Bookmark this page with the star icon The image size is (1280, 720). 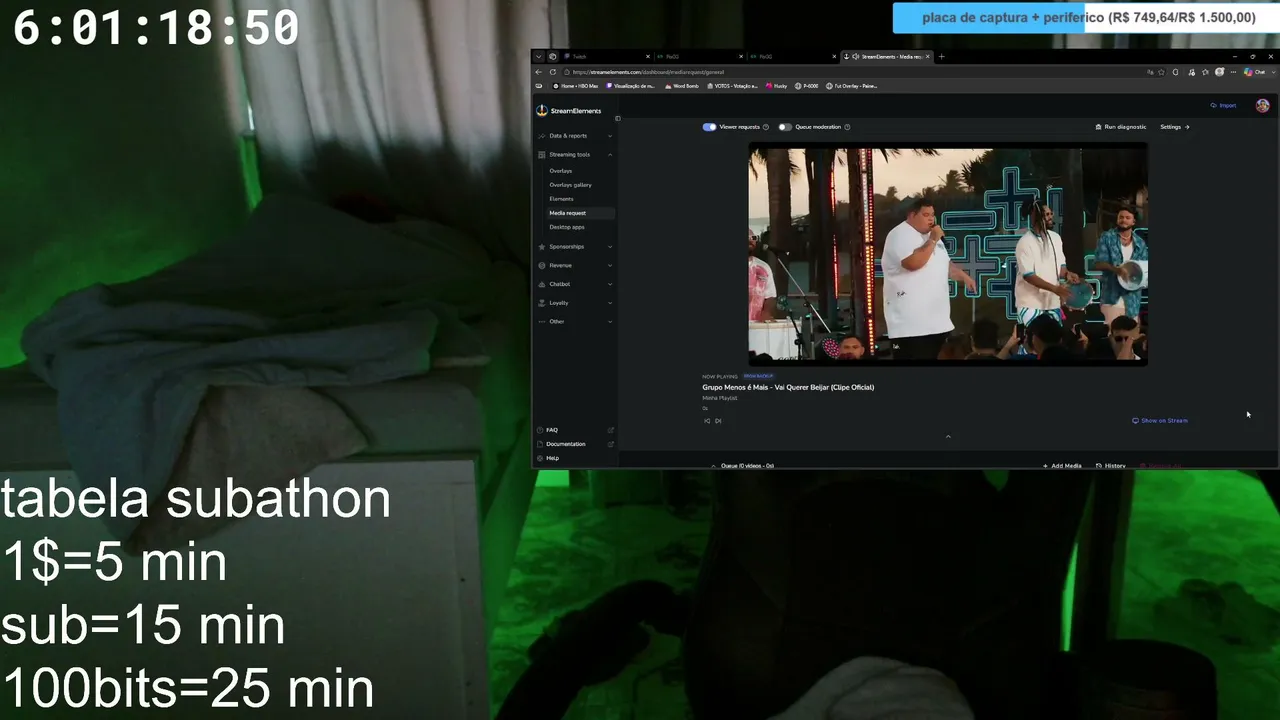click(x=1163, y=72)
